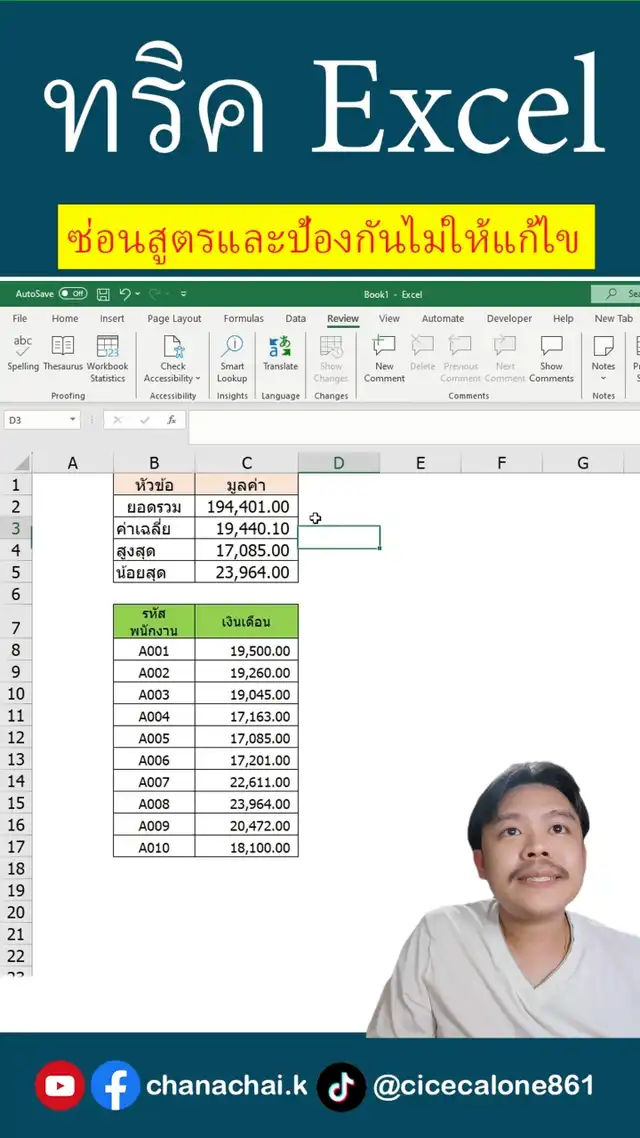Select column D header
This screenshot has height=1138, width=640.
point(338,462)
